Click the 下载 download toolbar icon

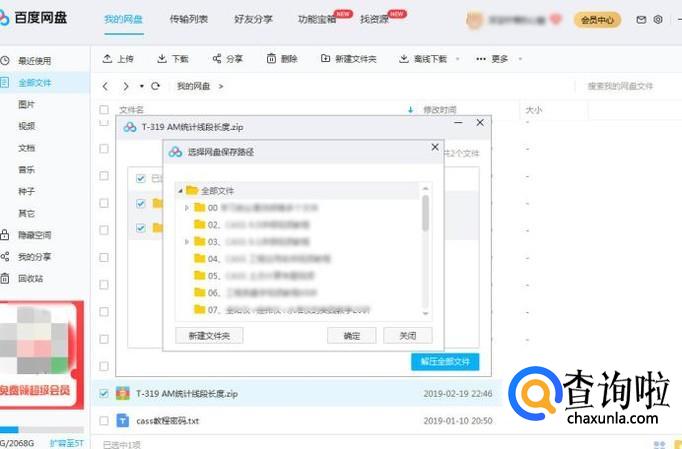coord(162,58)
